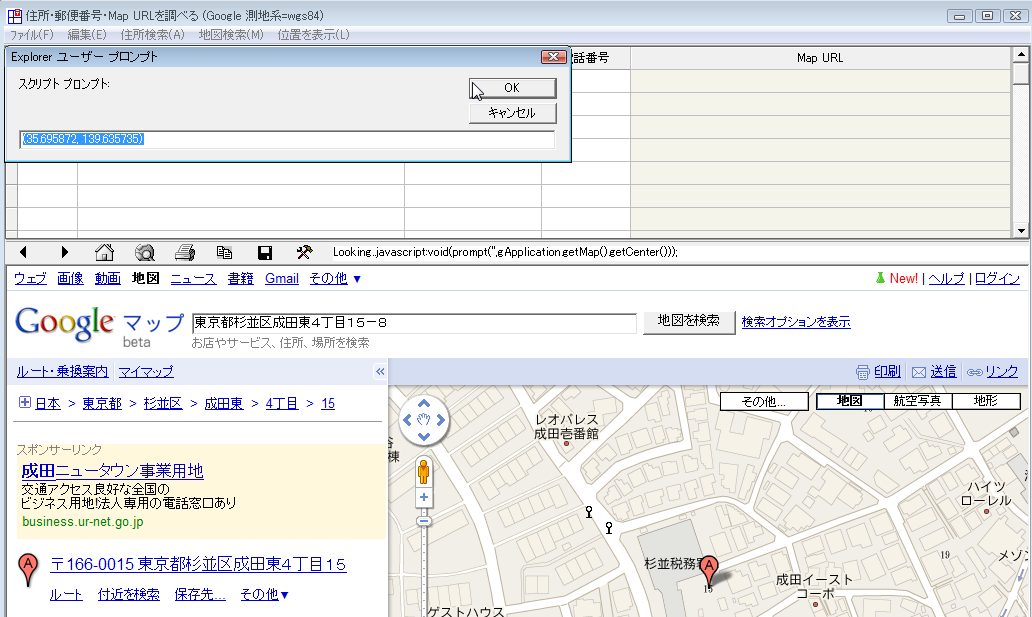Screen dimensions: 1032x617
Task: Click the 地図を検索 button
Action: click(x=688, y=321)
